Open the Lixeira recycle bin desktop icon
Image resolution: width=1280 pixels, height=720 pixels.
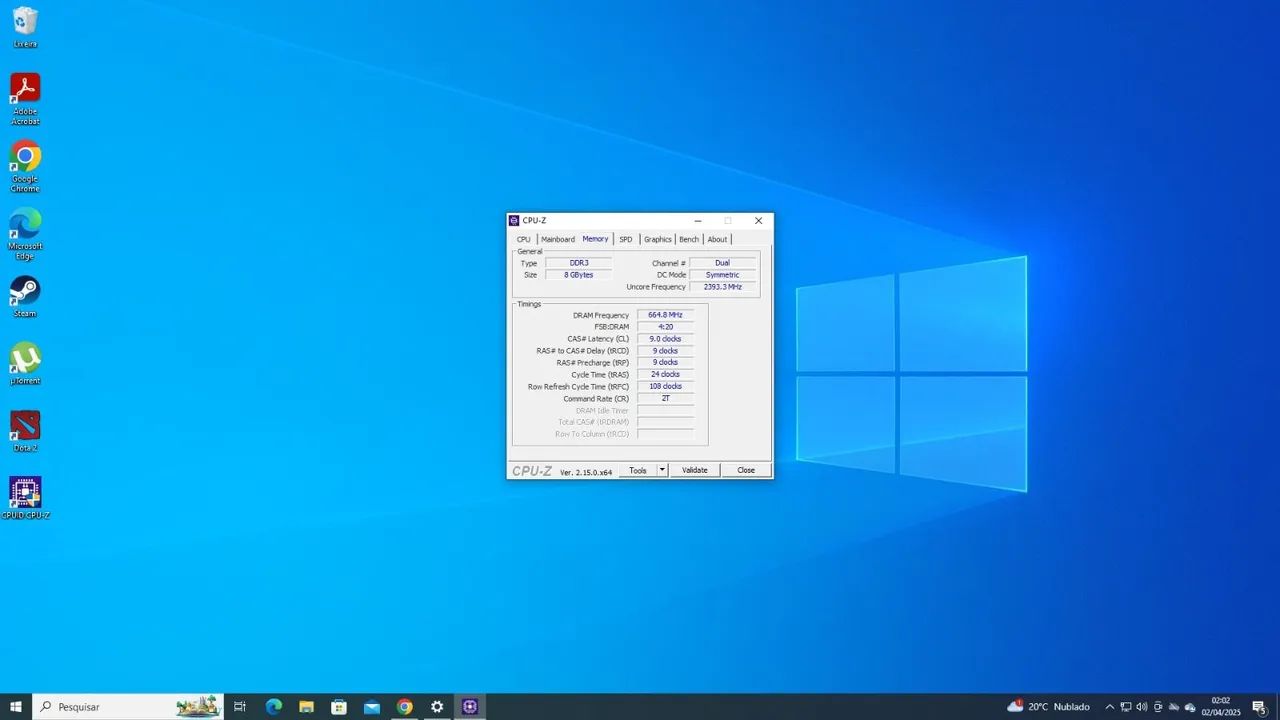click(x=25, y=27)
